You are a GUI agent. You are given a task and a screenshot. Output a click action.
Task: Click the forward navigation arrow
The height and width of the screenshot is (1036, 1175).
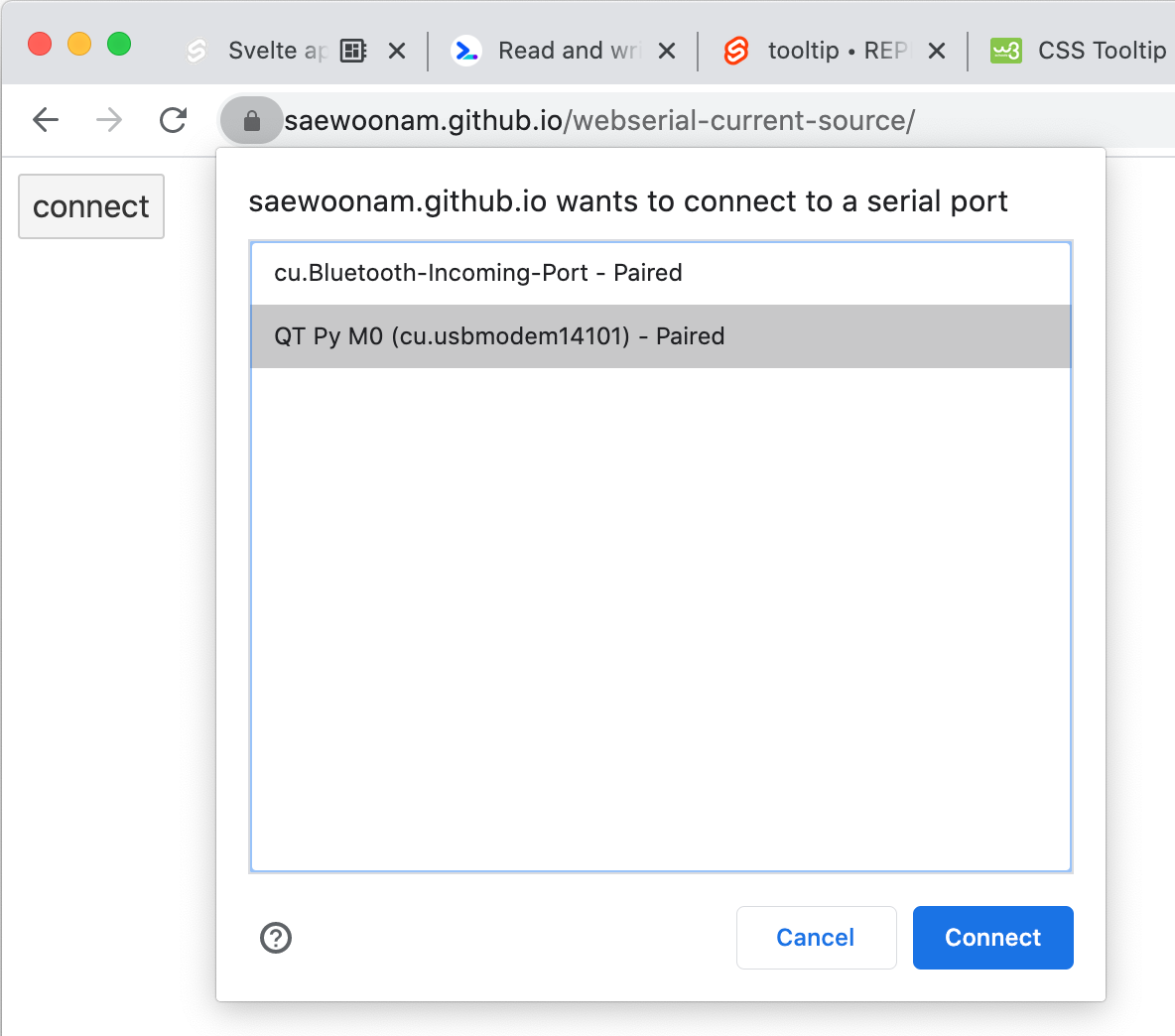(109, 120)
